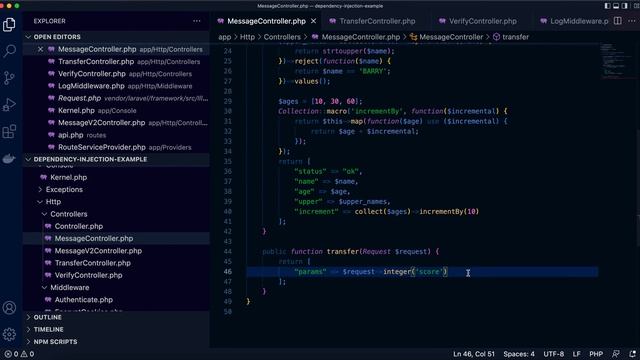Screen dimensions: 640x360
Task: Change language mode PHP
Action: pyautogui.click(x=596, y=354)
